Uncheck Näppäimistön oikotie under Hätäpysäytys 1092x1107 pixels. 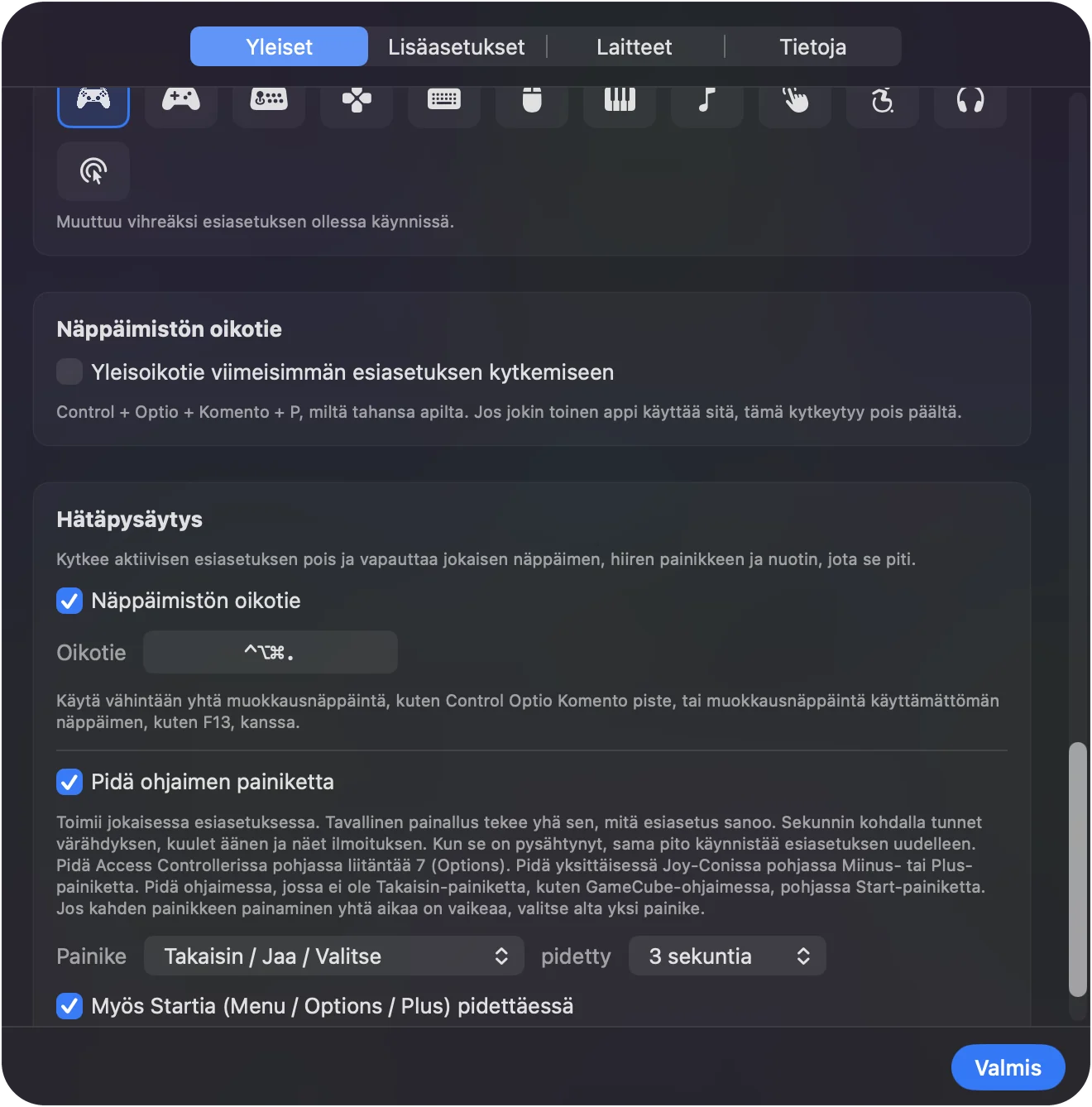coord(69,601)
